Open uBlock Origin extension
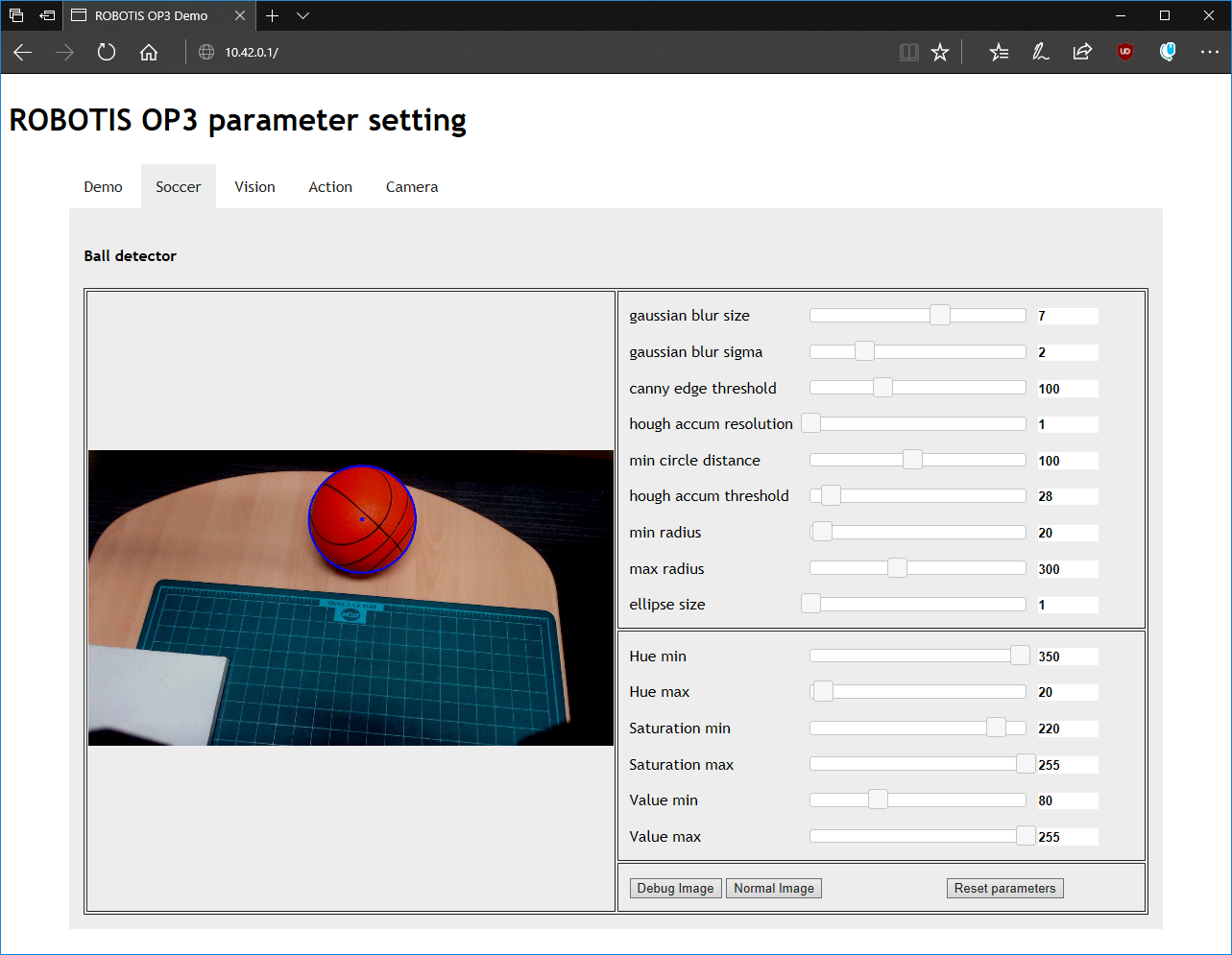The image size is (1232, 955). [x=1125, y=53]
